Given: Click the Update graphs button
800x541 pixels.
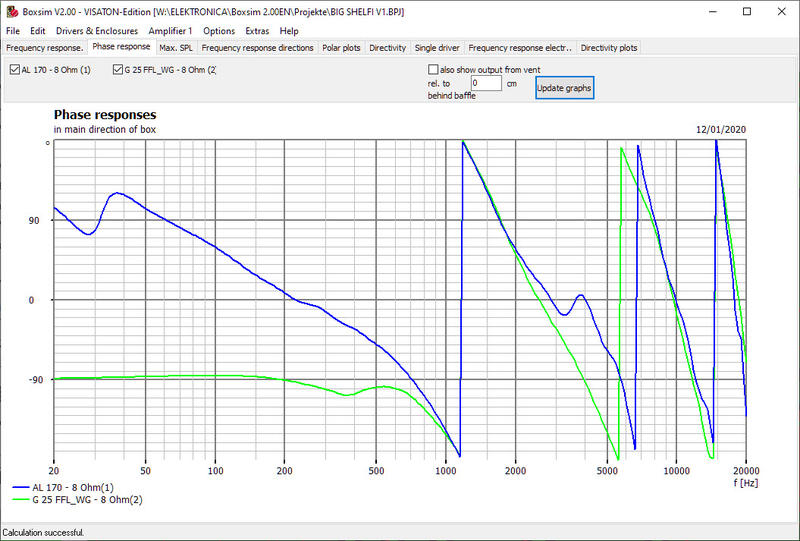Looking at the screenshot, I should coord(564,88).
